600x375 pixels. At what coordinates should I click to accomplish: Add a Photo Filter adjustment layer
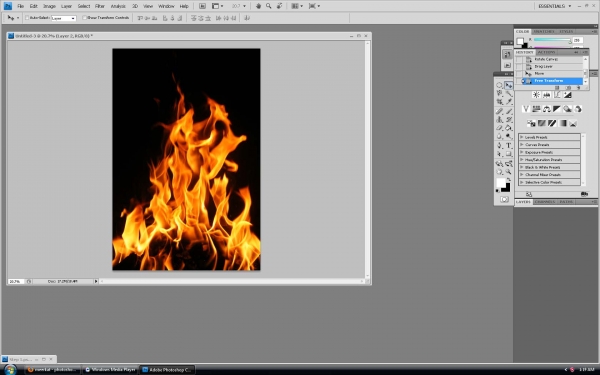coord(567,109)
